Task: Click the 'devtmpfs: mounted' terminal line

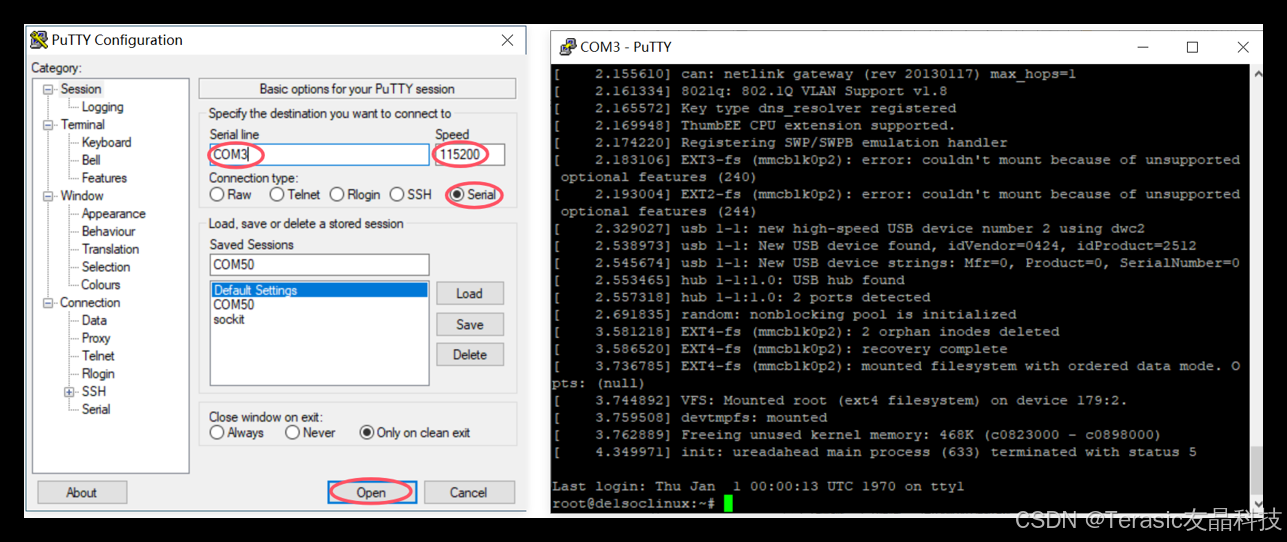Action: [690, 417]
